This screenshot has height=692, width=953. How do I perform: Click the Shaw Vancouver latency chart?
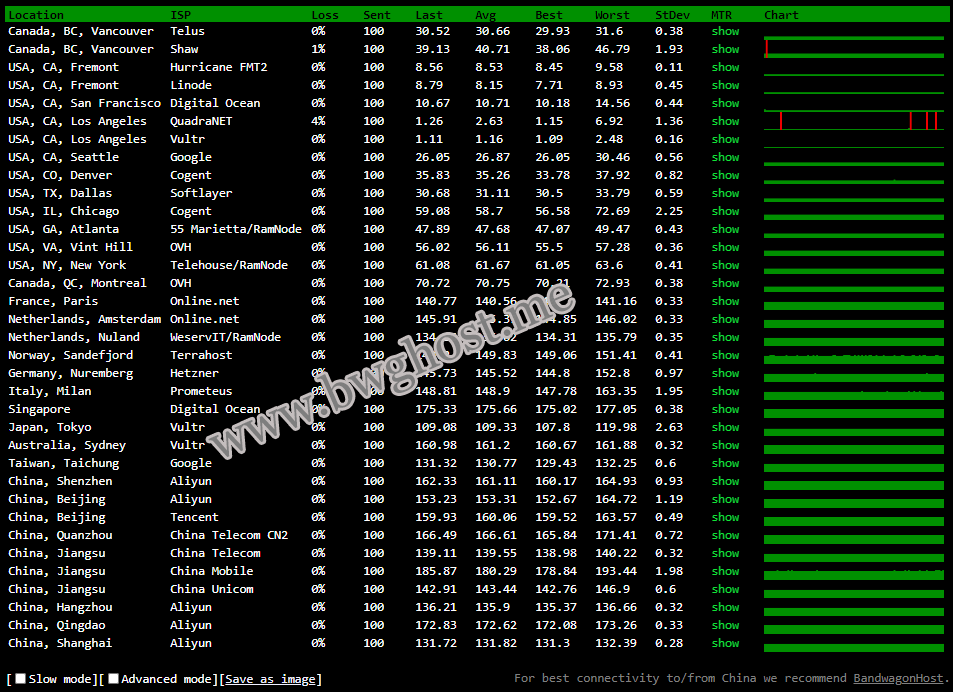pyautogui.click(x=854, y=49)
